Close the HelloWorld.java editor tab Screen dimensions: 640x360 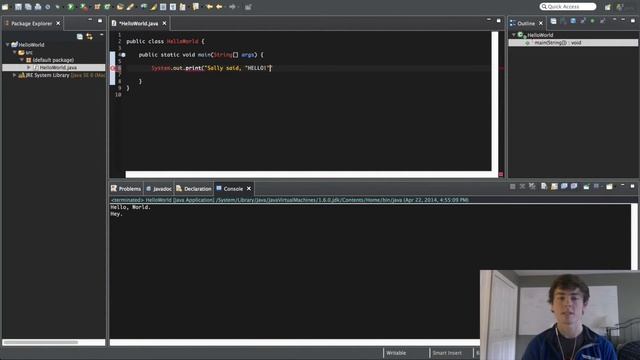point(164,24)
